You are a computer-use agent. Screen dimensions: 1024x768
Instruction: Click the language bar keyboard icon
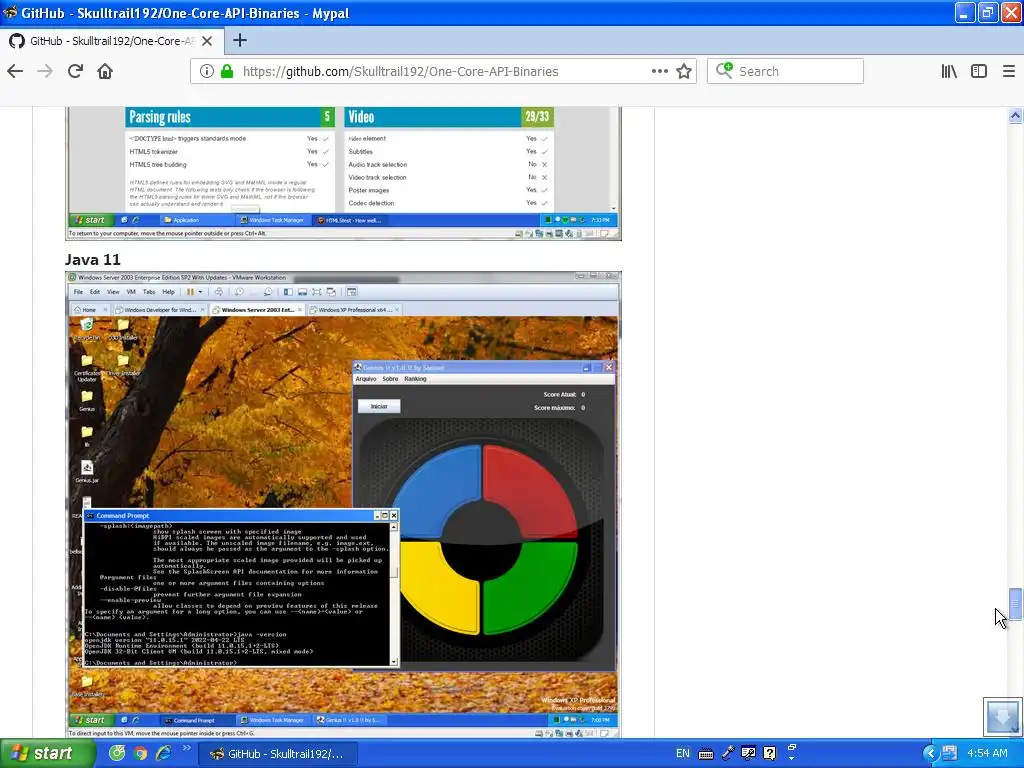[x=705, y=754]
